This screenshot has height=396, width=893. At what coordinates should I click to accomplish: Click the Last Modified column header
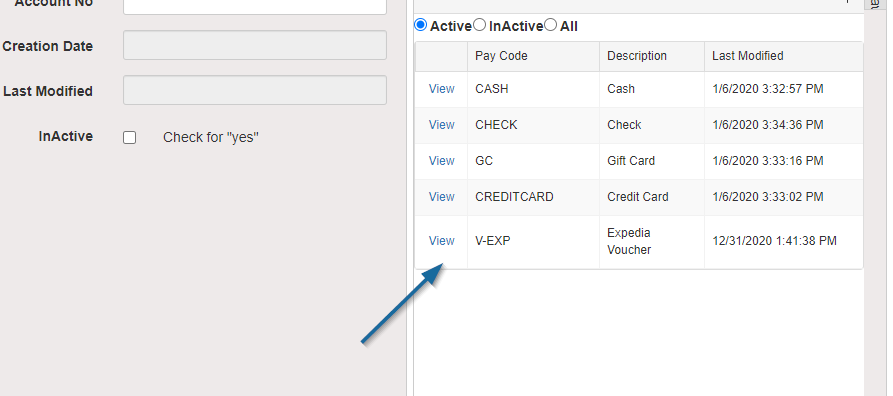tap(784, 56)
